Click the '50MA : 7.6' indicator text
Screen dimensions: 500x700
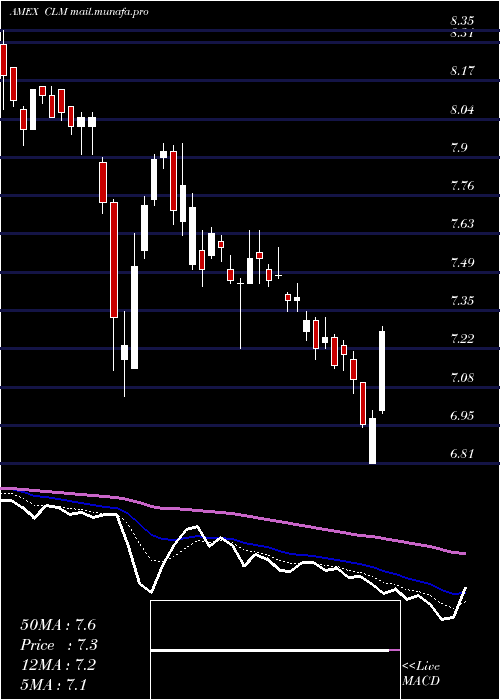[58, 625]
